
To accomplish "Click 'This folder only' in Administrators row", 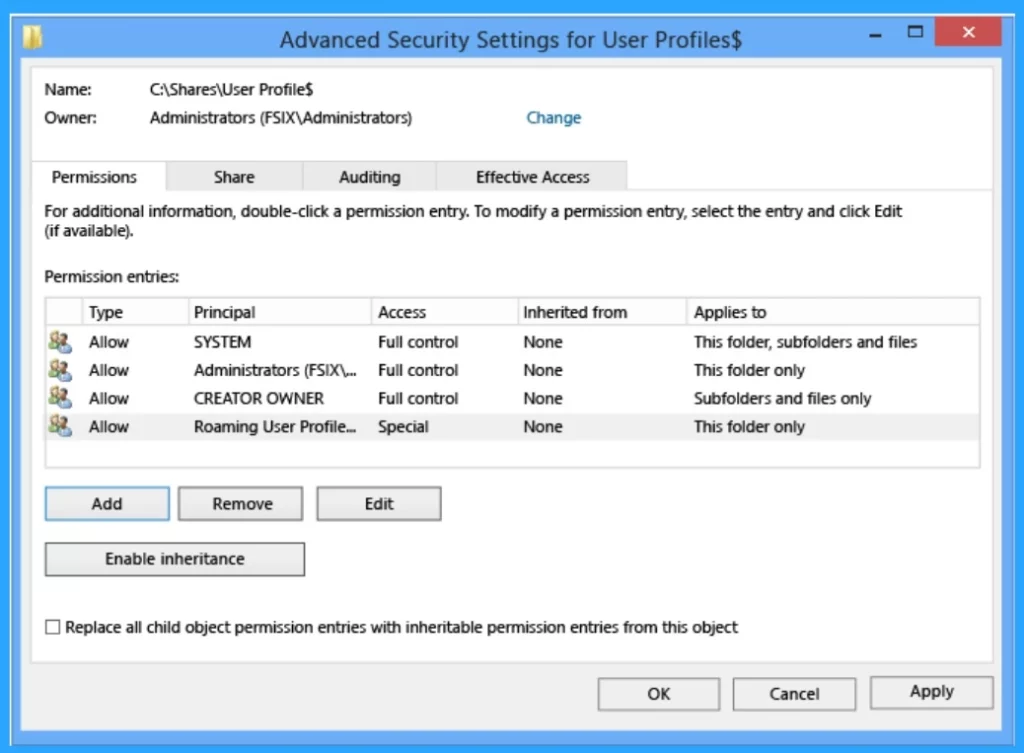I will (749, 370).
